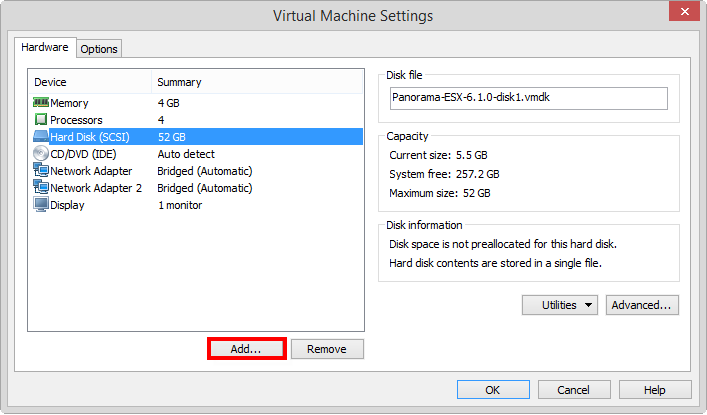Click the Disk file path field
The width and height of the screenshot is (707, 415).
tap(528, 98)
